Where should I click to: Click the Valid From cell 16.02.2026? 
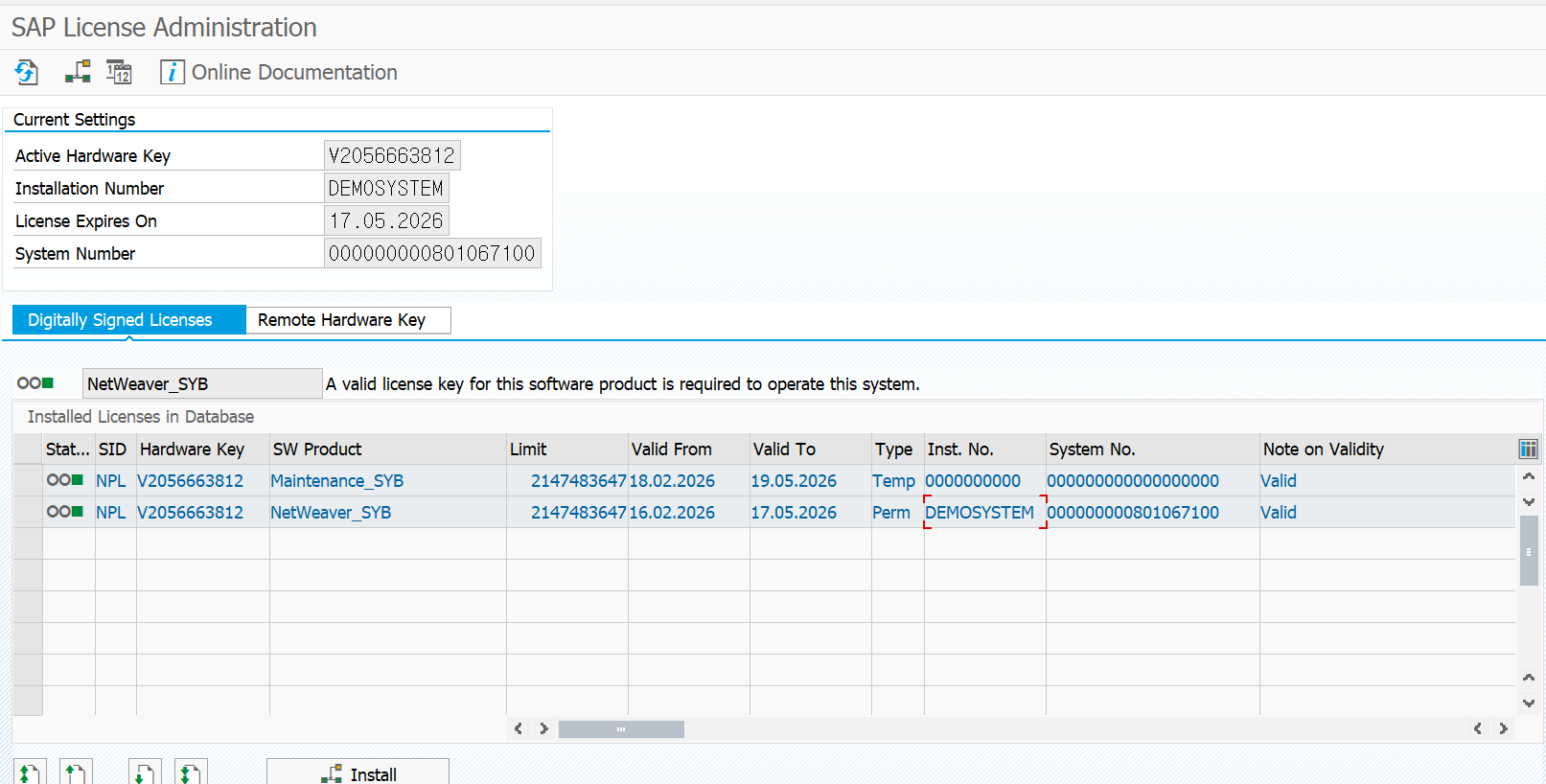[689, 512]
